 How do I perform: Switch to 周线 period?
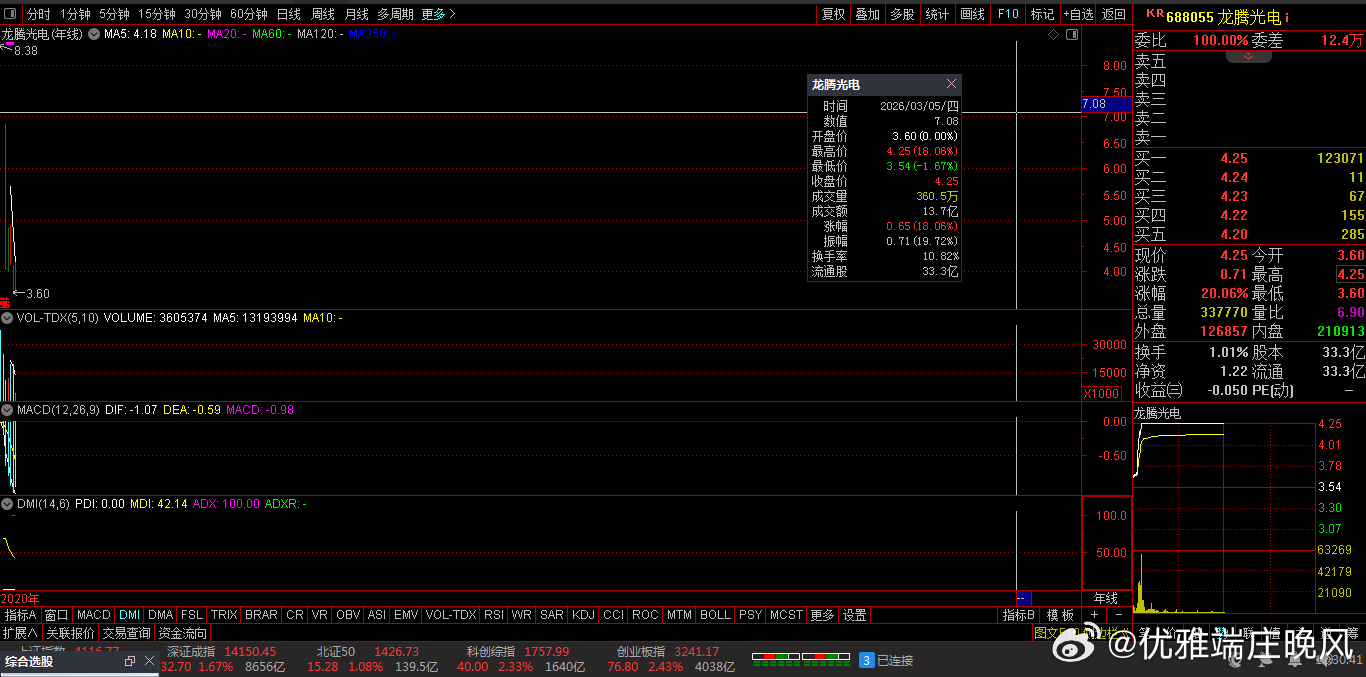[322, 14]
